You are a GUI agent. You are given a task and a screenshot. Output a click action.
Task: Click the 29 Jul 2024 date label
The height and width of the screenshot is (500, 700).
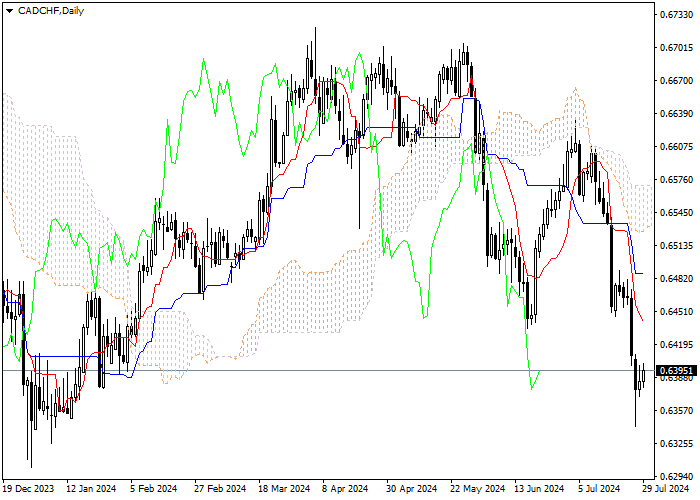click(666, 489)
